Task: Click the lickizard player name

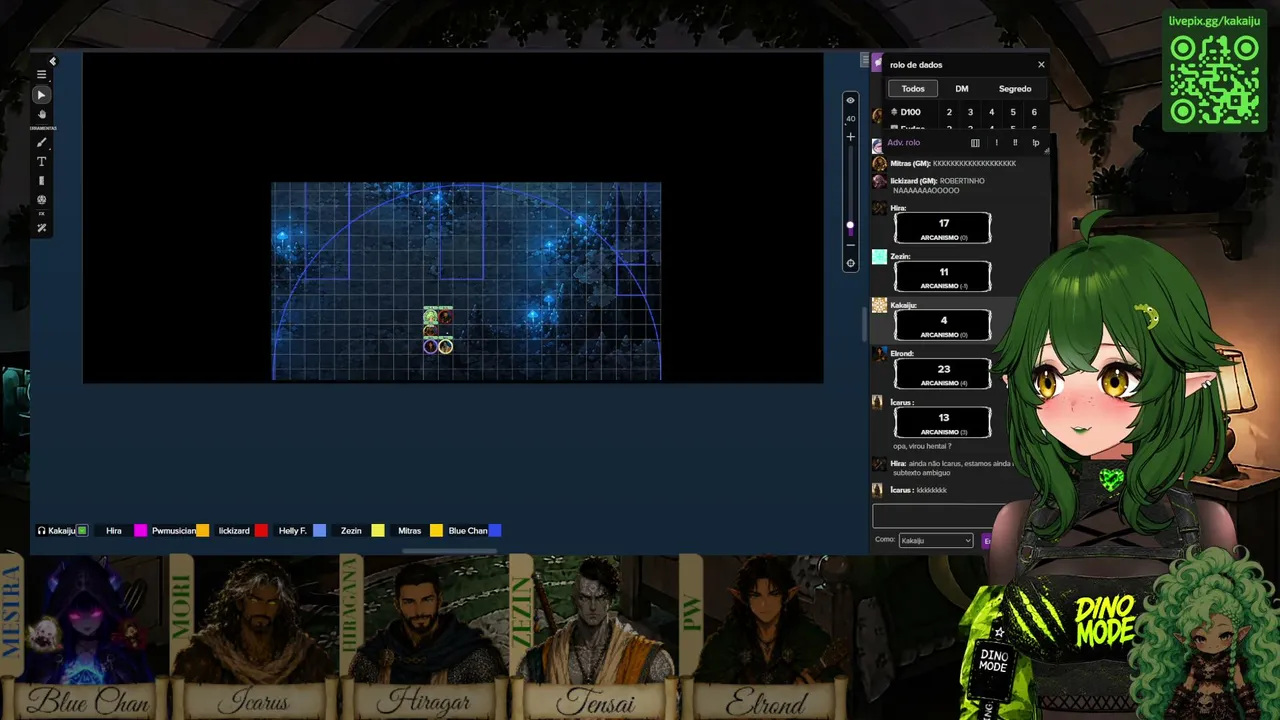Action: (234, 531)
